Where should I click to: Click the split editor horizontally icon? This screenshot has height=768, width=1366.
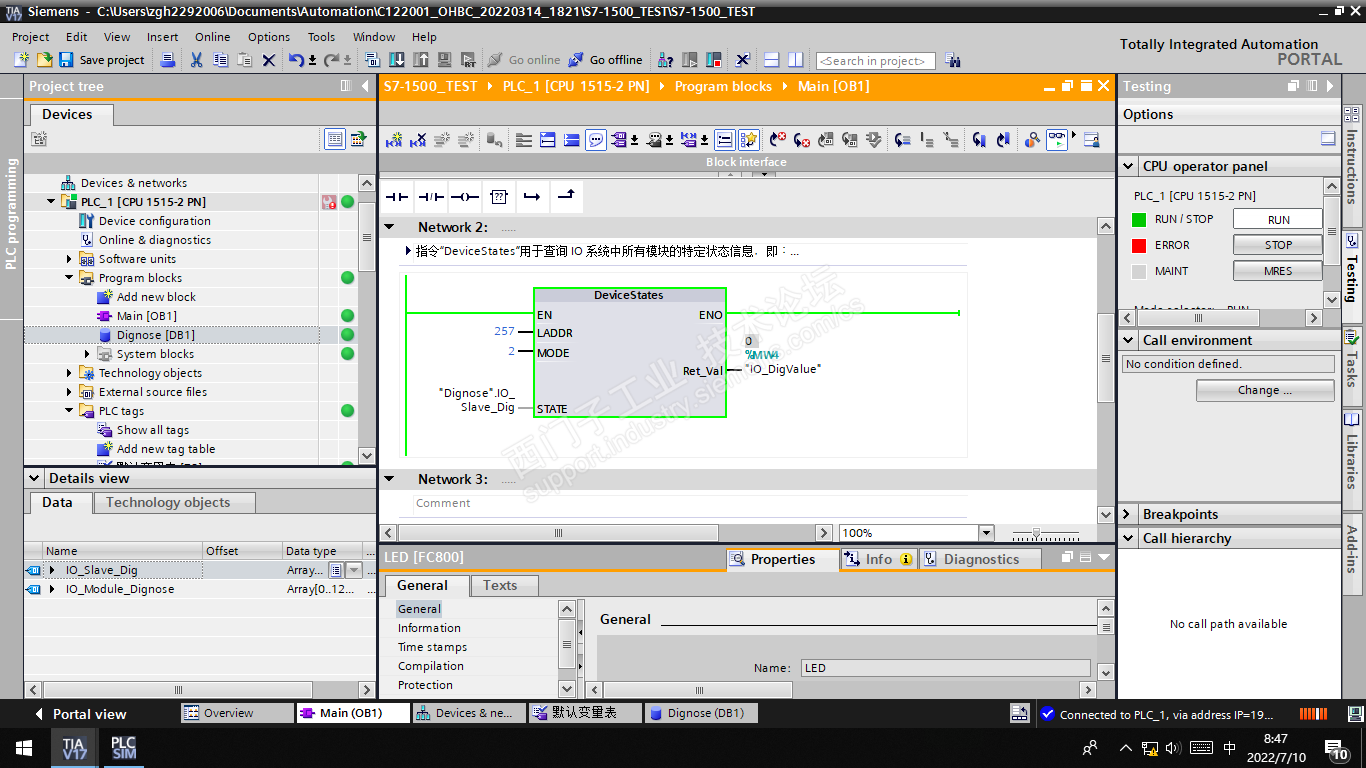coord(771,60)
